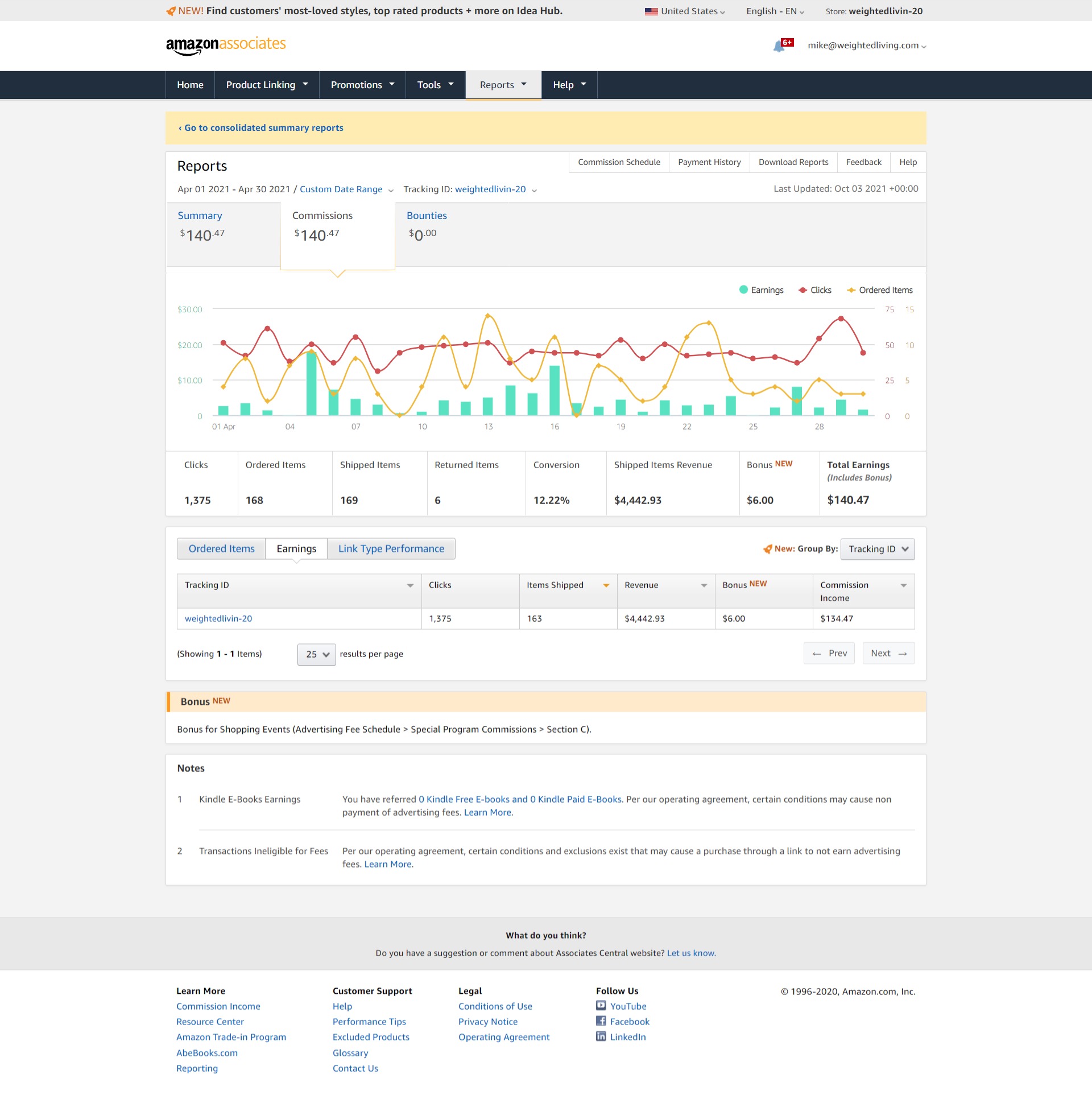Click the tallest earnings bar near 05 Apr
The width and height of the screenshot is (1092, 1099).
point(311,383)
